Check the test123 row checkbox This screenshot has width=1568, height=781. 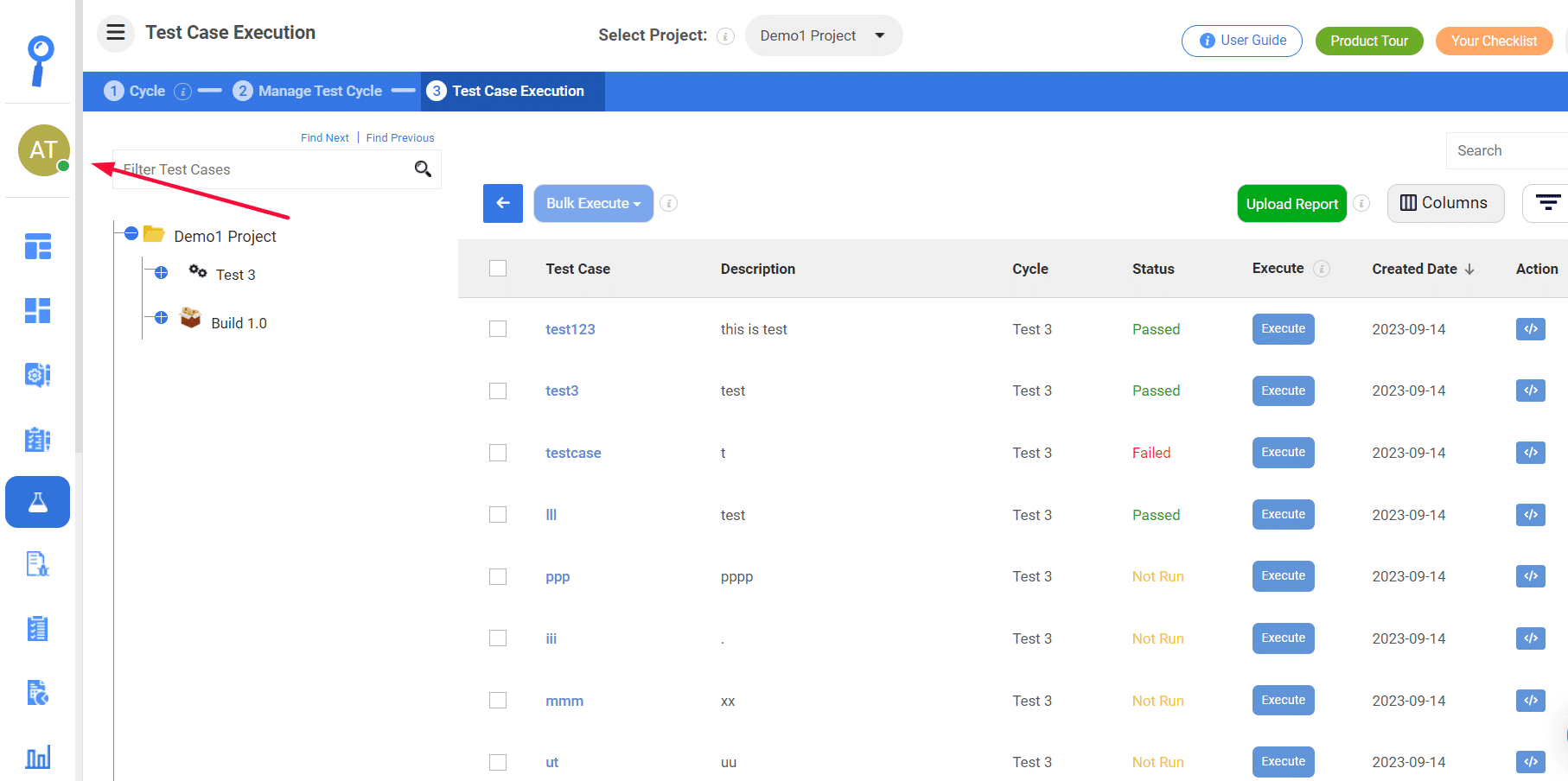(498, 329)
